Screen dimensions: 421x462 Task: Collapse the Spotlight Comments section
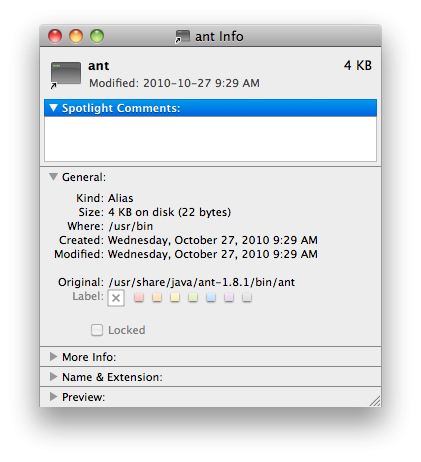(x=53, y=108)
